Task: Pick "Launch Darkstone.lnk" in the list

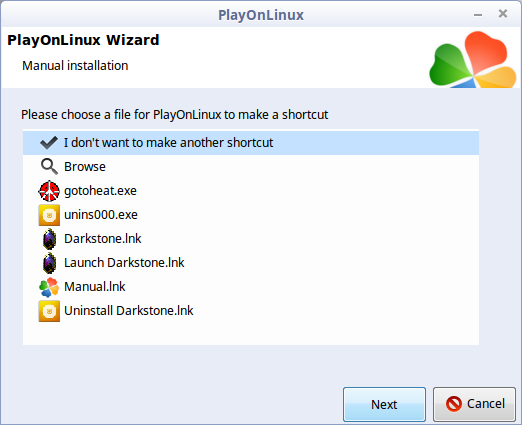Action: tap(251, 263)
